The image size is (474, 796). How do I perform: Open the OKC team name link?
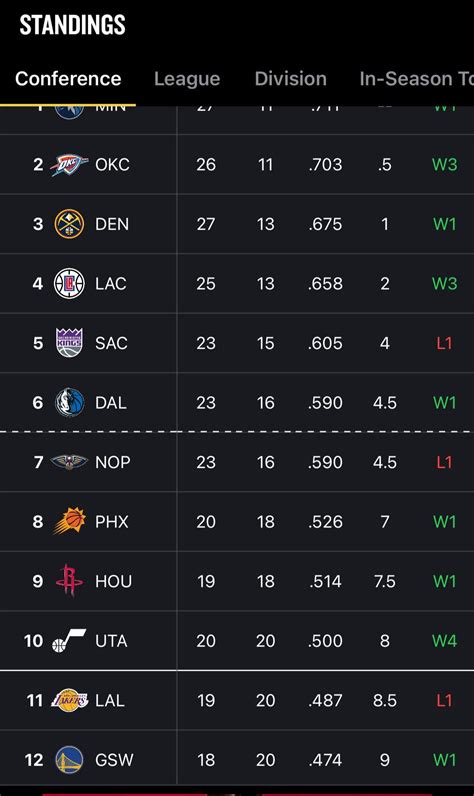(112, 164)
